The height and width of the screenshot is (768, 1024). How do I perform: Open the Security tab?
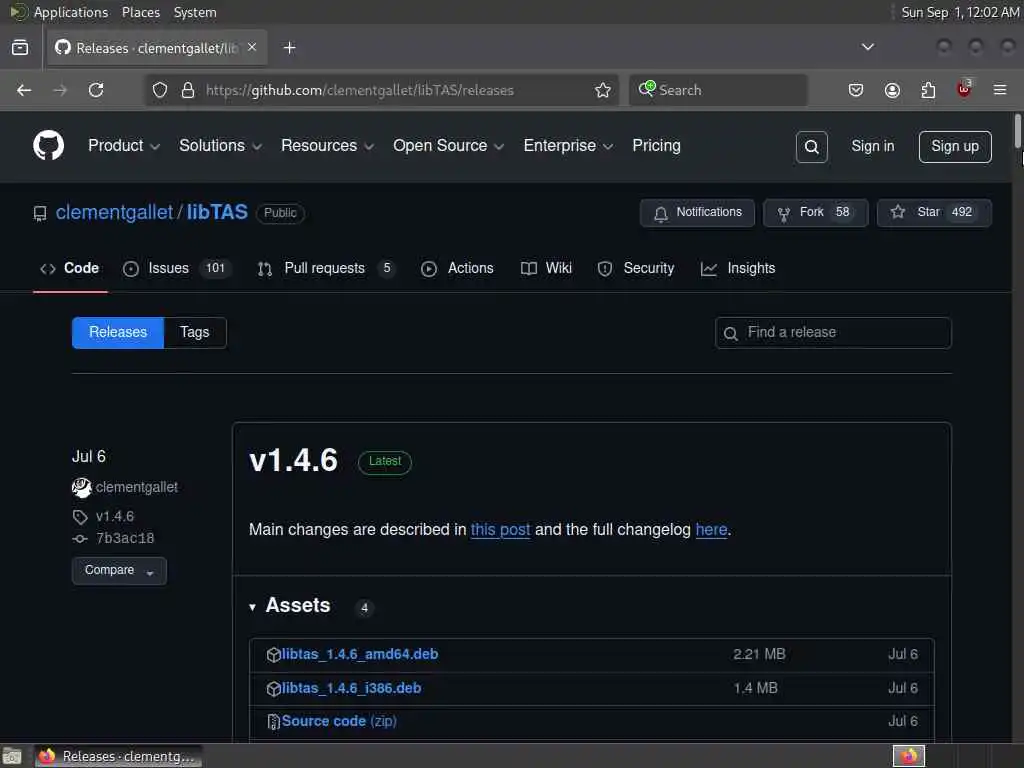635,268
